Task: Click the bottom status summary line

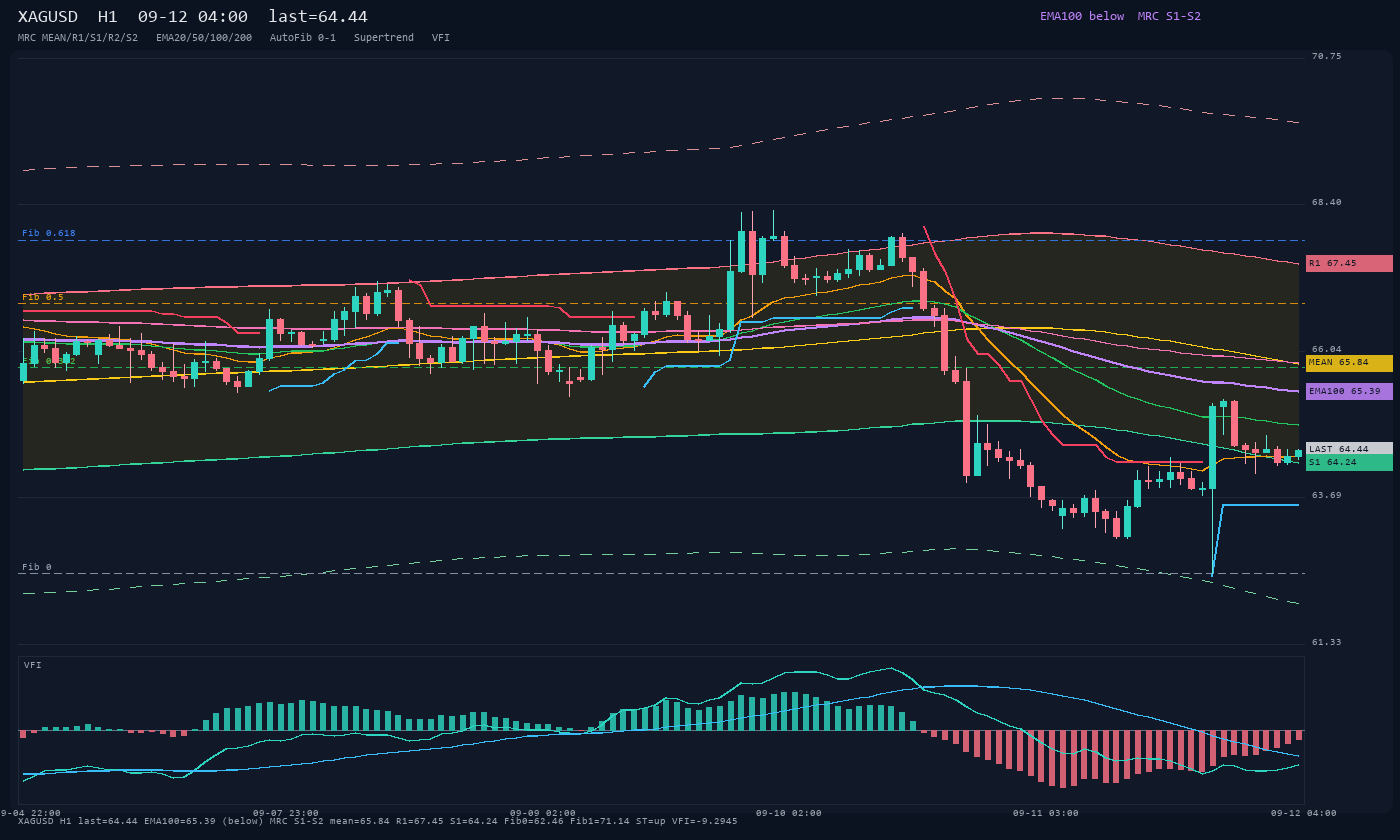Action: [x=378, y=821]
